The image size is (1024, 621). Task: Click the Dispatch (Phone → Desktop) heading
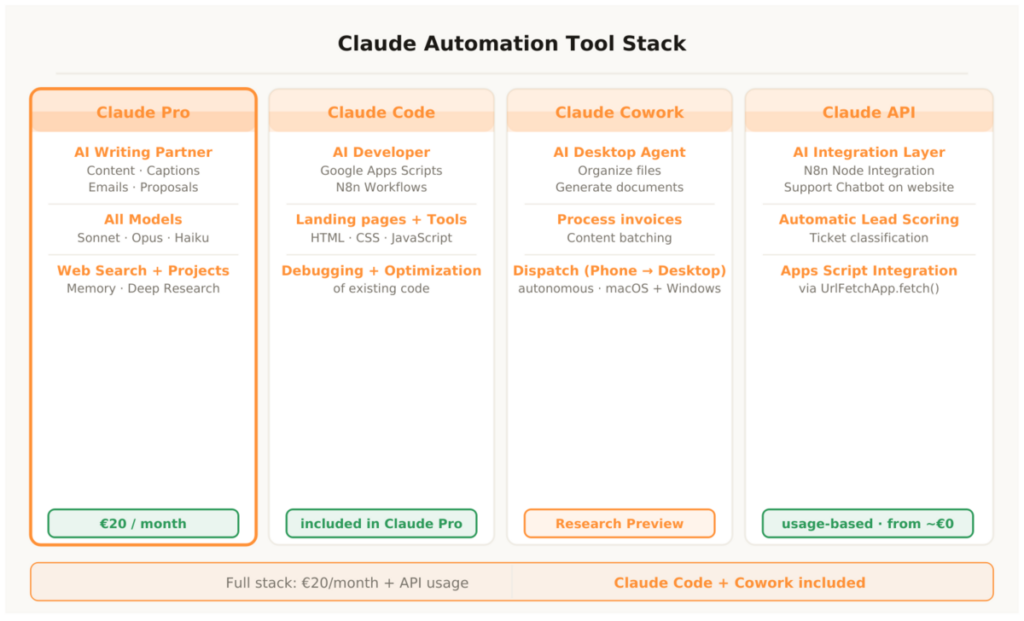pos(619,270)
